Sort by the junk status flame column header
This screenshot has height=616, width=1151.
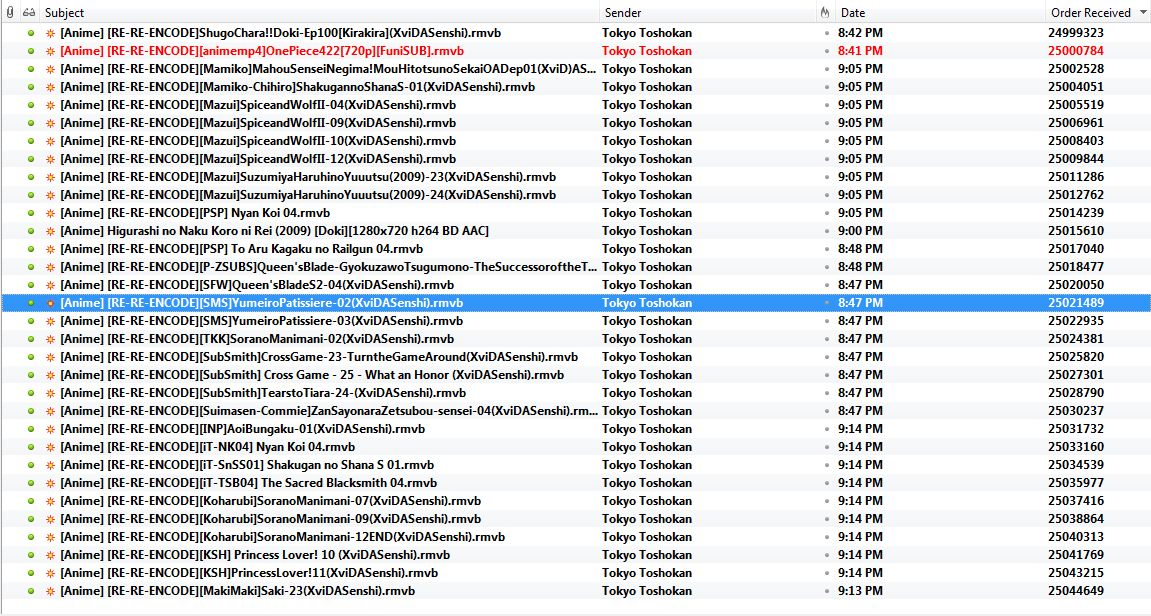pyautogui.click(x=825, y=12)
